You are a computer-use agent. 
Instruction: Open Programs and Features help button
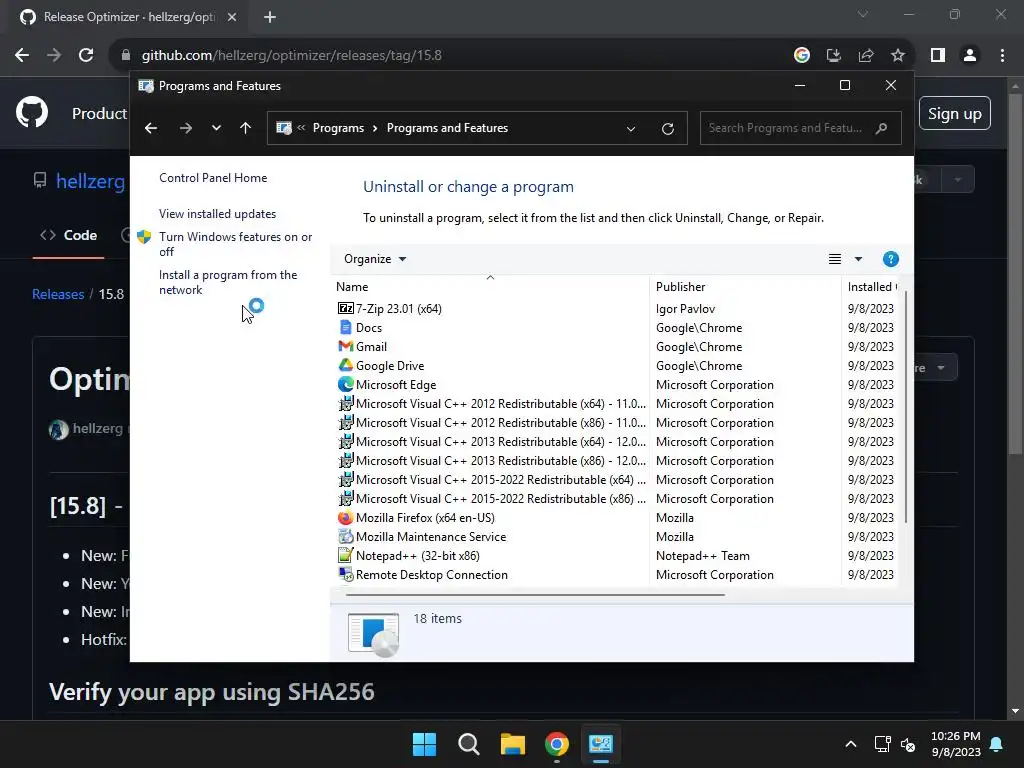[x=890, y=259]
